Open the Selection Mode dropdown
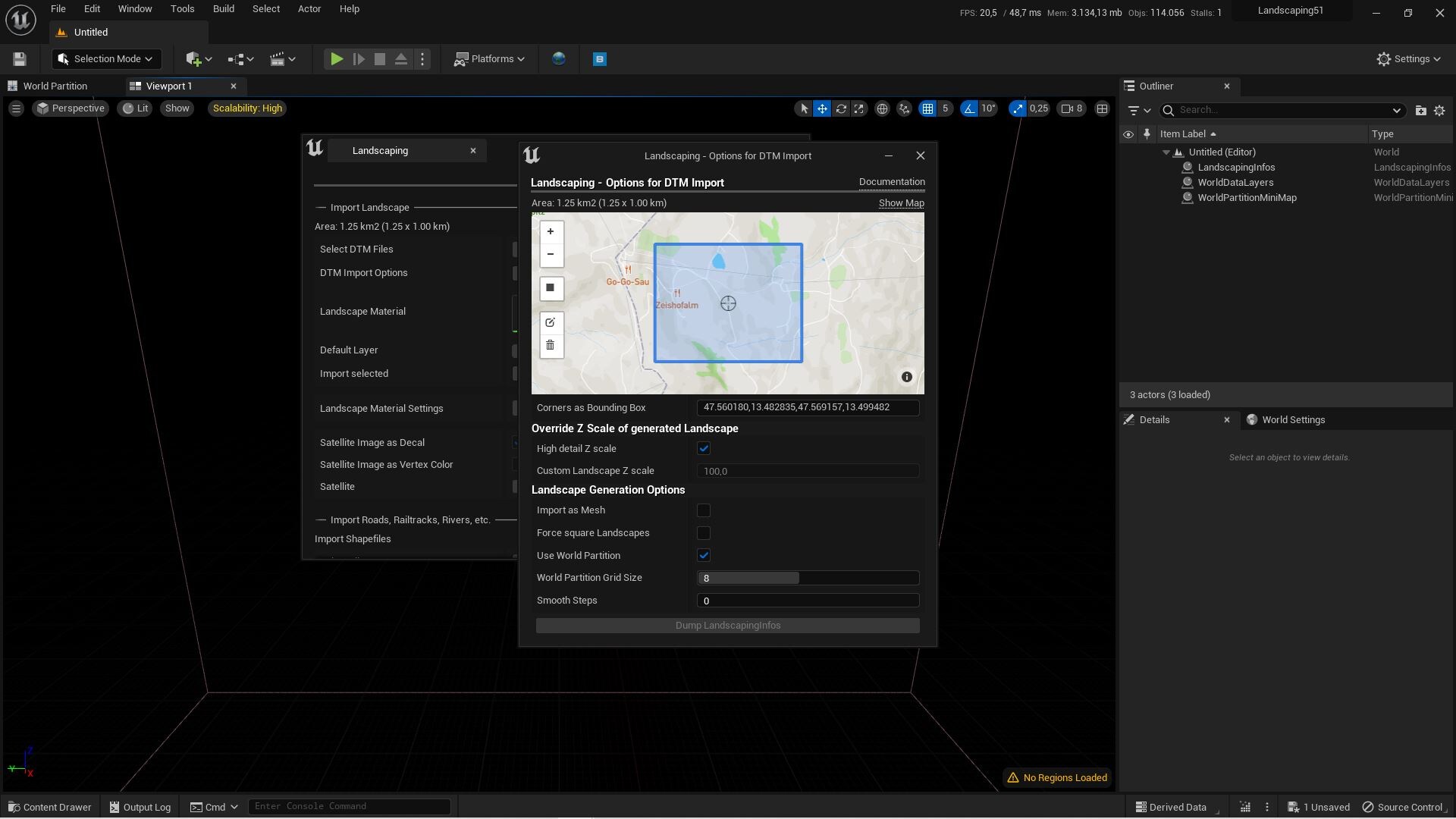 [x=106, y=58]
